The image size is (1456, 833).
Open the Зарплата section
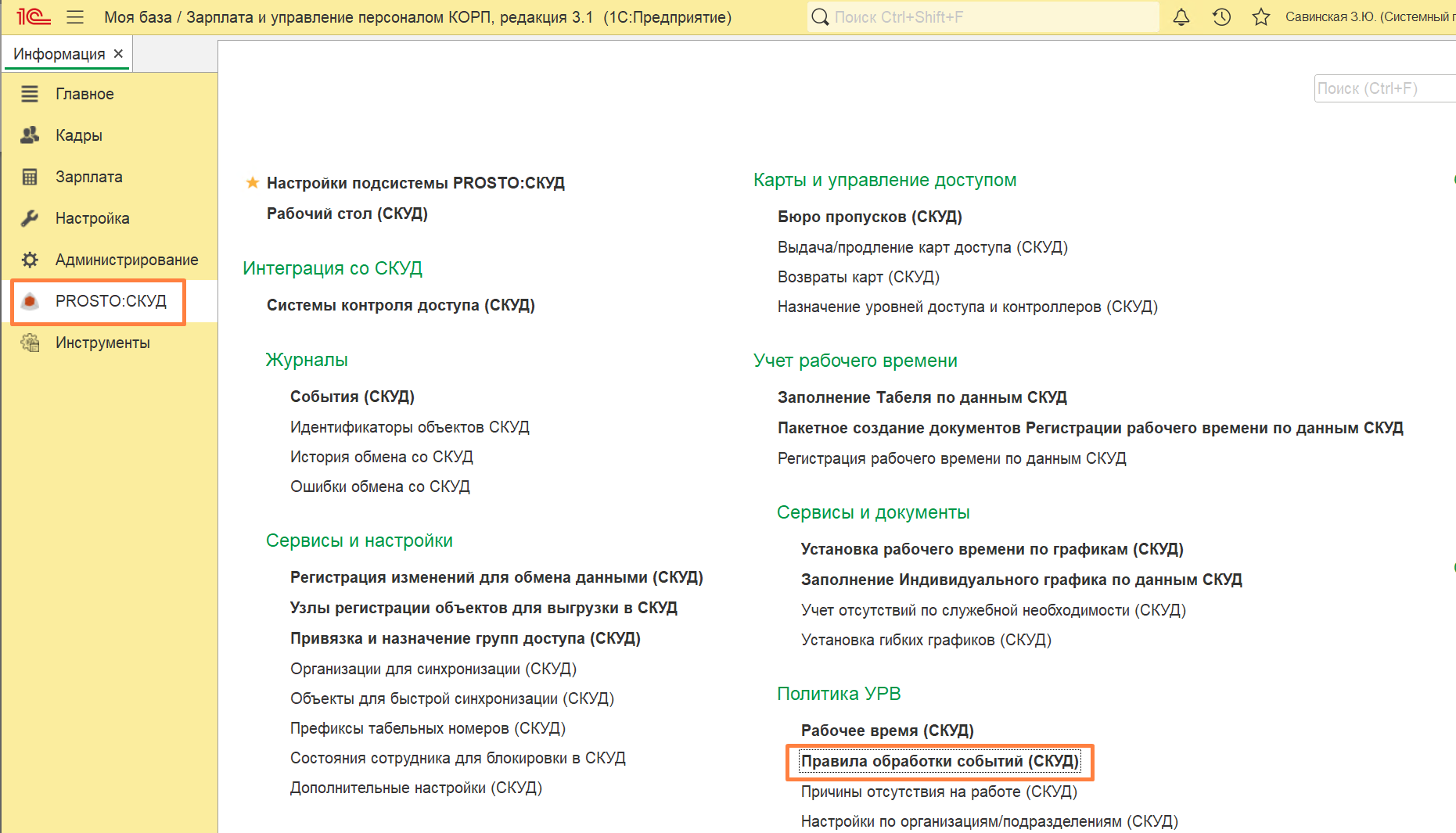click(x=89, y=177)
